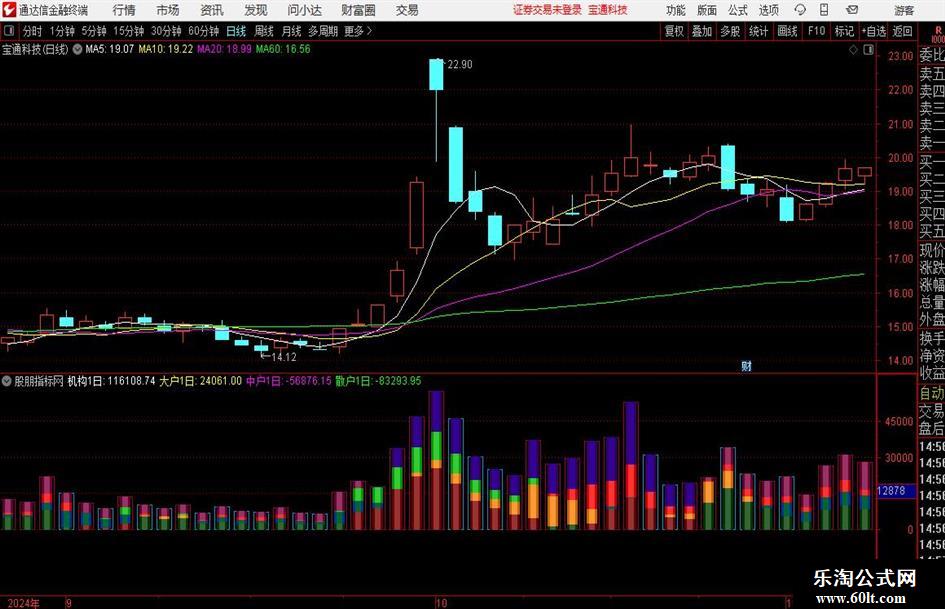Screen dimensions: 945x609
Task: Expand the 更多 periods chevron
Action: [369, 31]
